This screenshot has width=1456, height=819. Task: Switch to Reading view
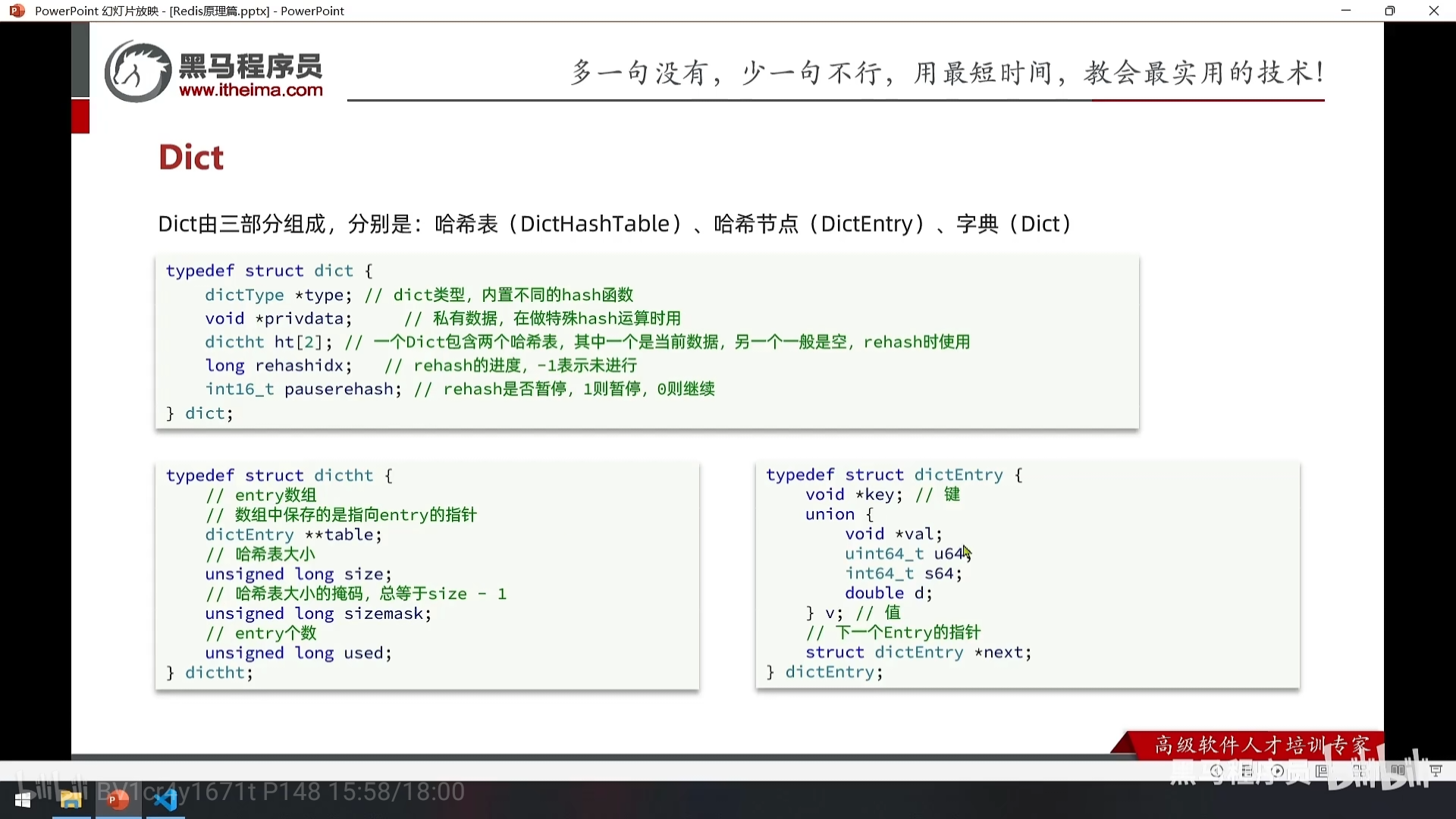click(x=1398, y=771)
